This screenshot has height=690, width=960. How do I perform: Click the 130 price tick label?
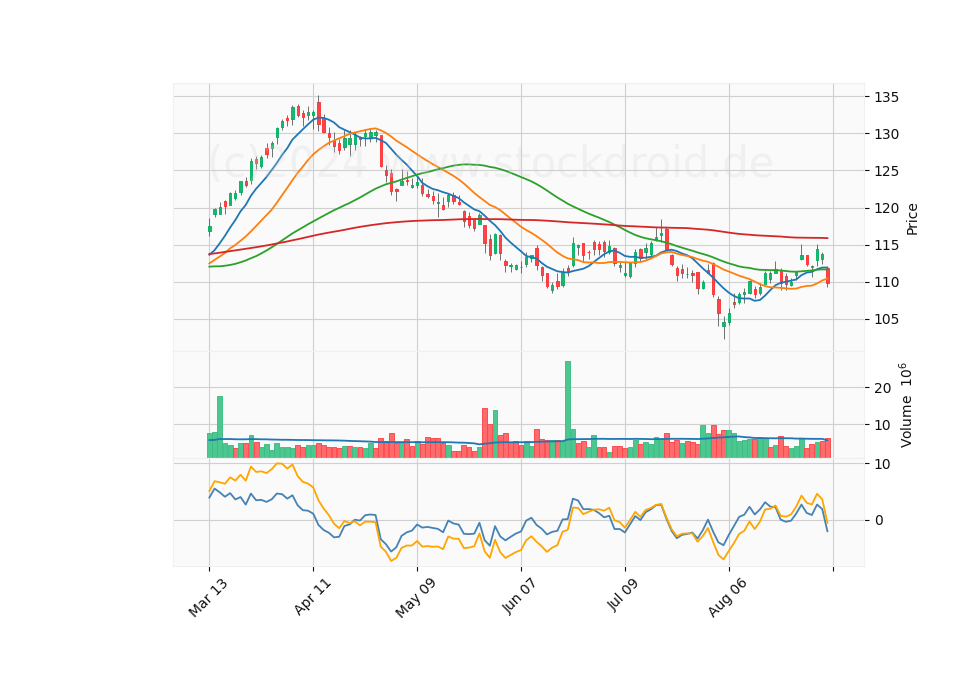(887, 134)
